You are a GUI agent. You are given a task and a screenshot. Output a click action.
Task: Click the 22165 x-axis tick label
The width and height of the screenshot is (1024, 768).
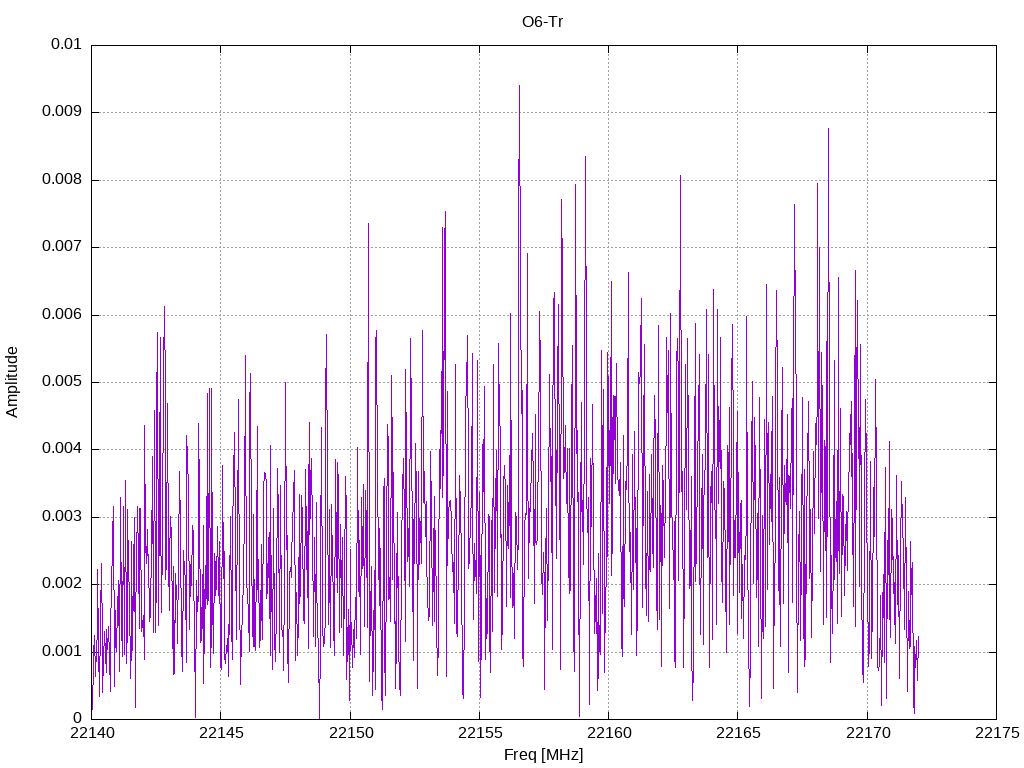(x=739, y=733)
